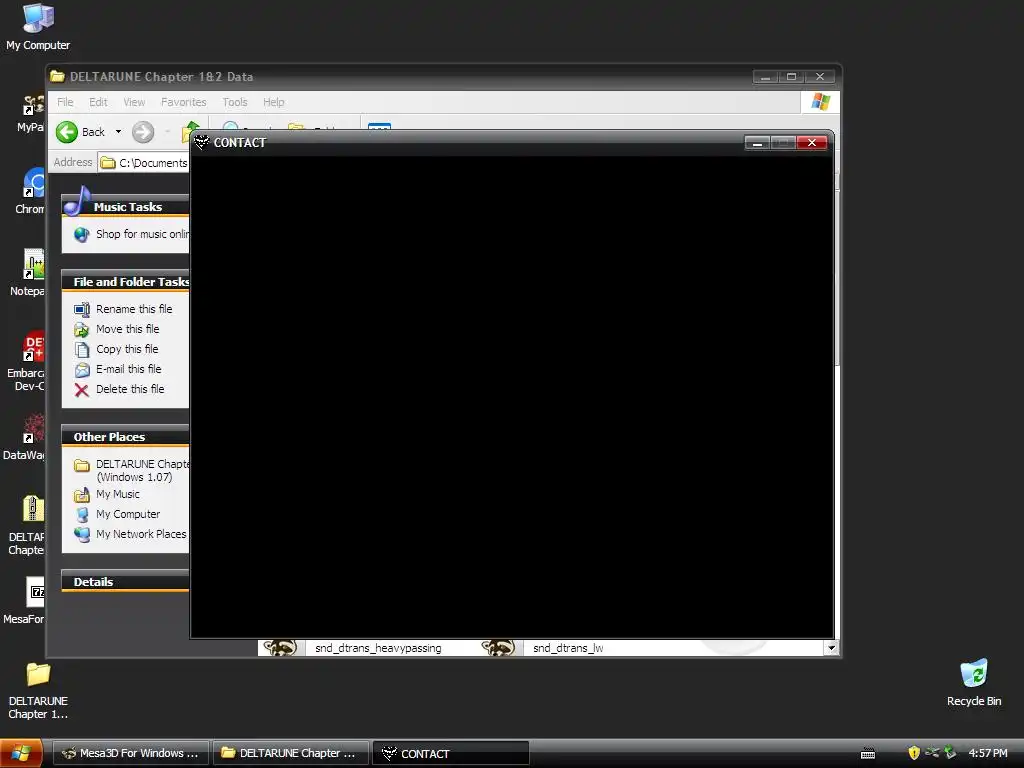
Task: Open the Help menu in Explorer
Action: (274, 102)
